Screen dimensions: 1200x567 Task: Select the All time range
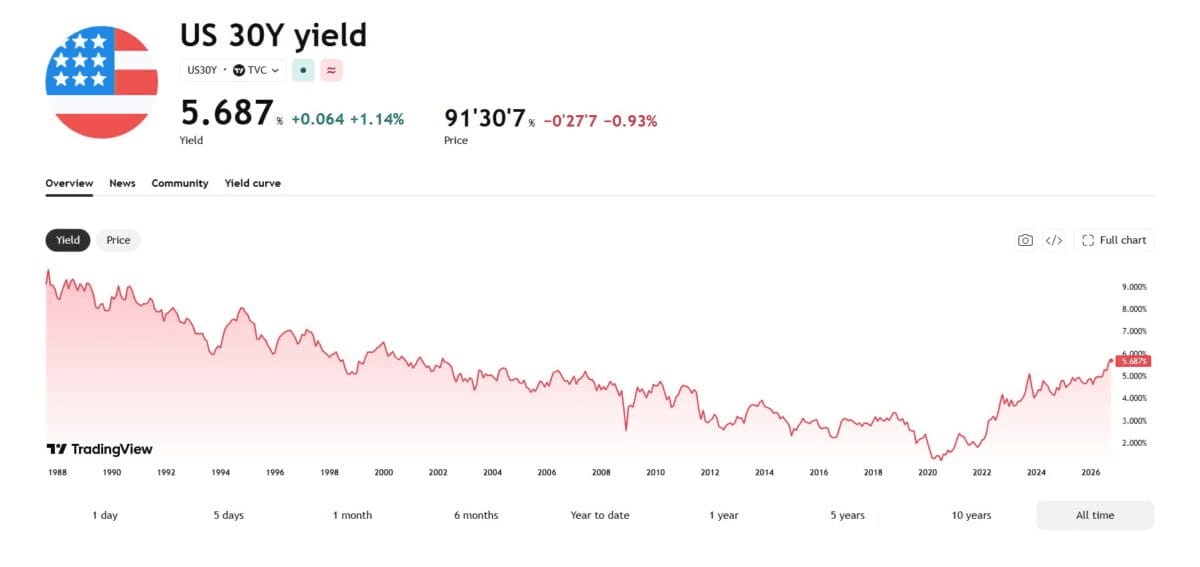tap(1095, 515)
